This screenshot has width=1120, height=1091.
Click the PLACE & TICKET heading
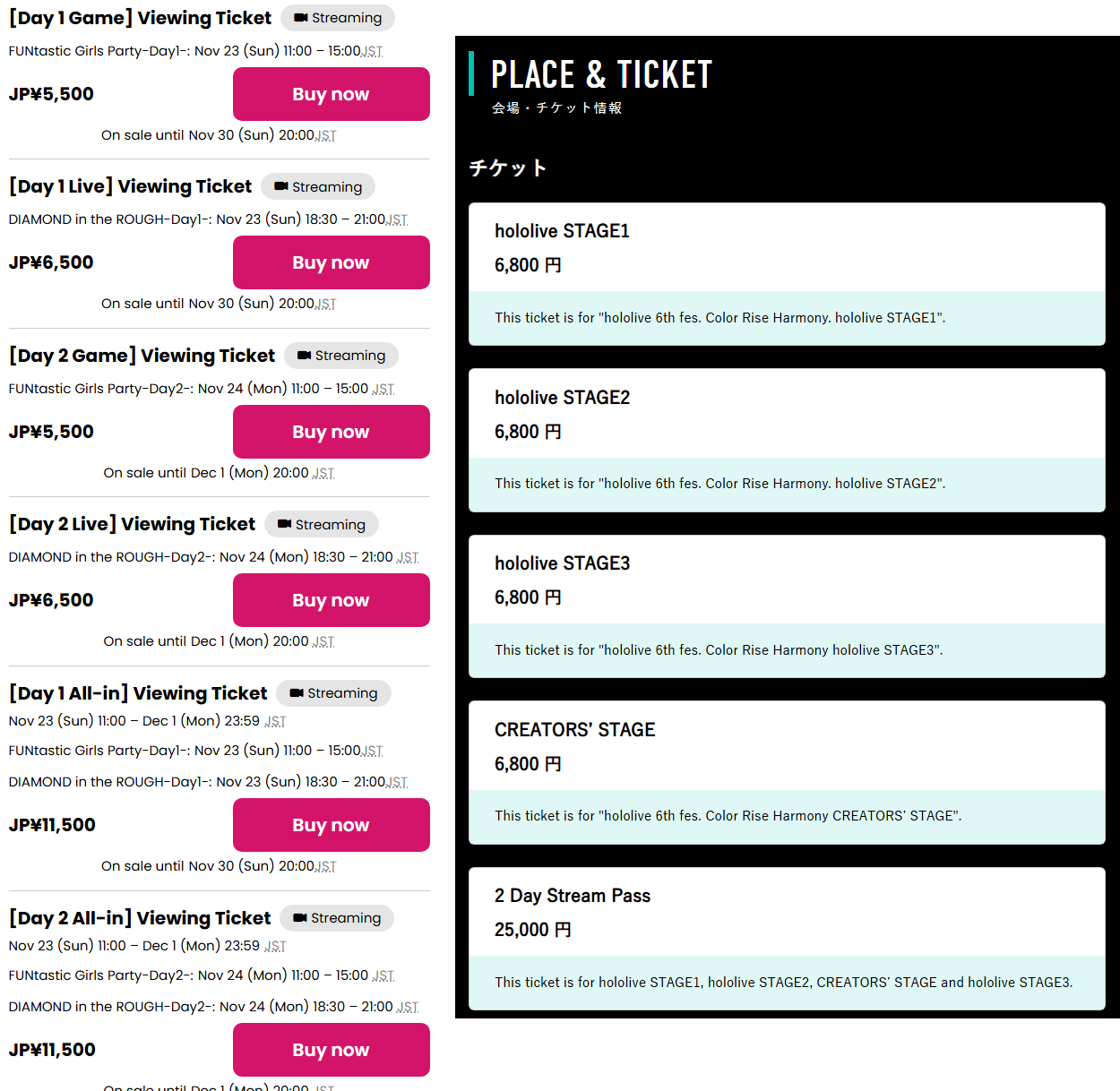click(601, 74)
